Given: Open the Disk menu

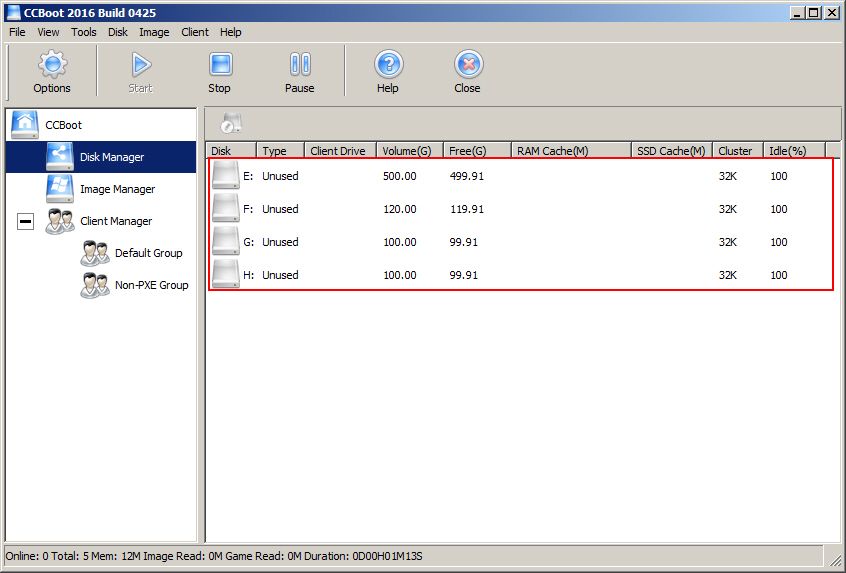Looking at the screenshot, I should [x=118, y=32].
